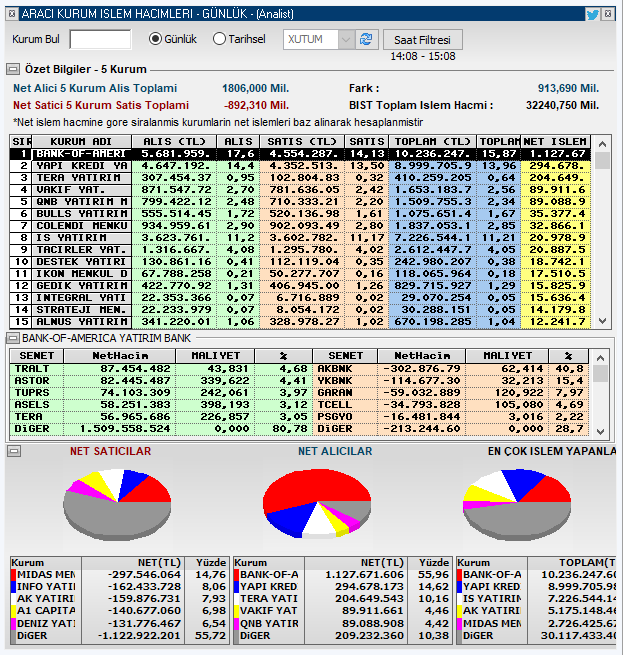Viewport: 623px width, 655px height.
Task: Sort by the TOPLAM (TL) column header
Action: tap(432, 141)
